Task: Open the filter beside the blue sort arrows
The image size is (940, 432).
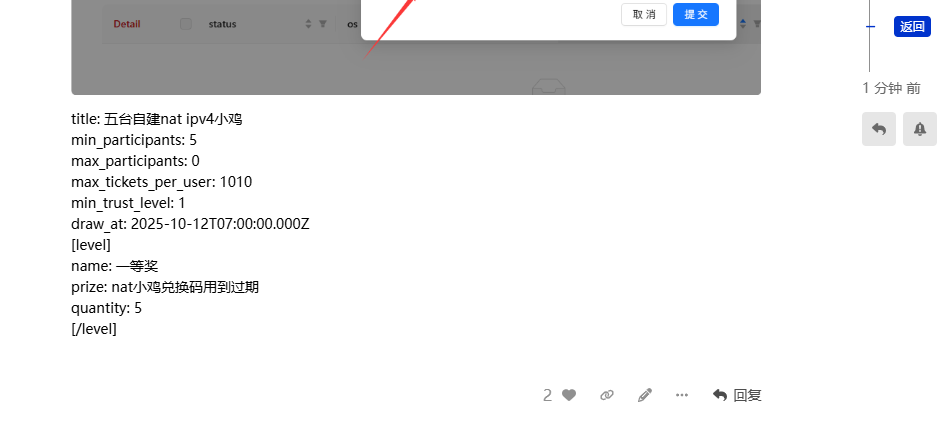Action: (757, 24)
